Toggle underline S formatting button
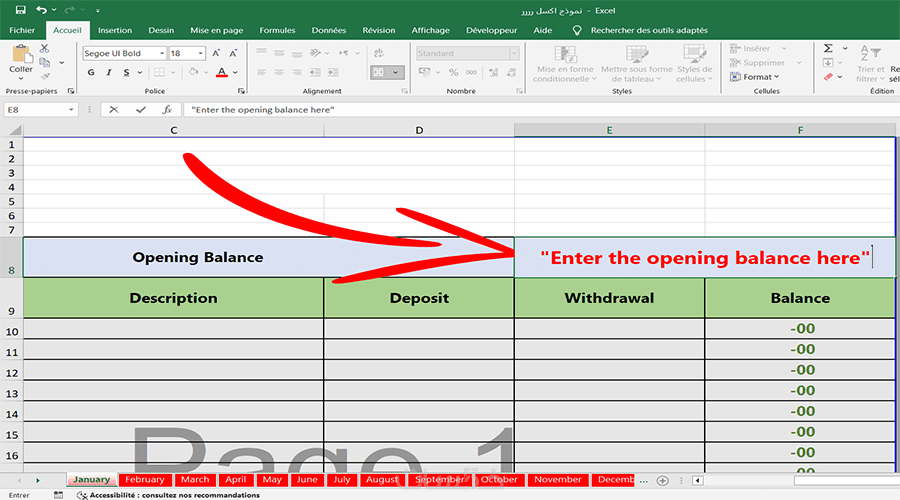 pyautogui.click(x=126, y=72)
